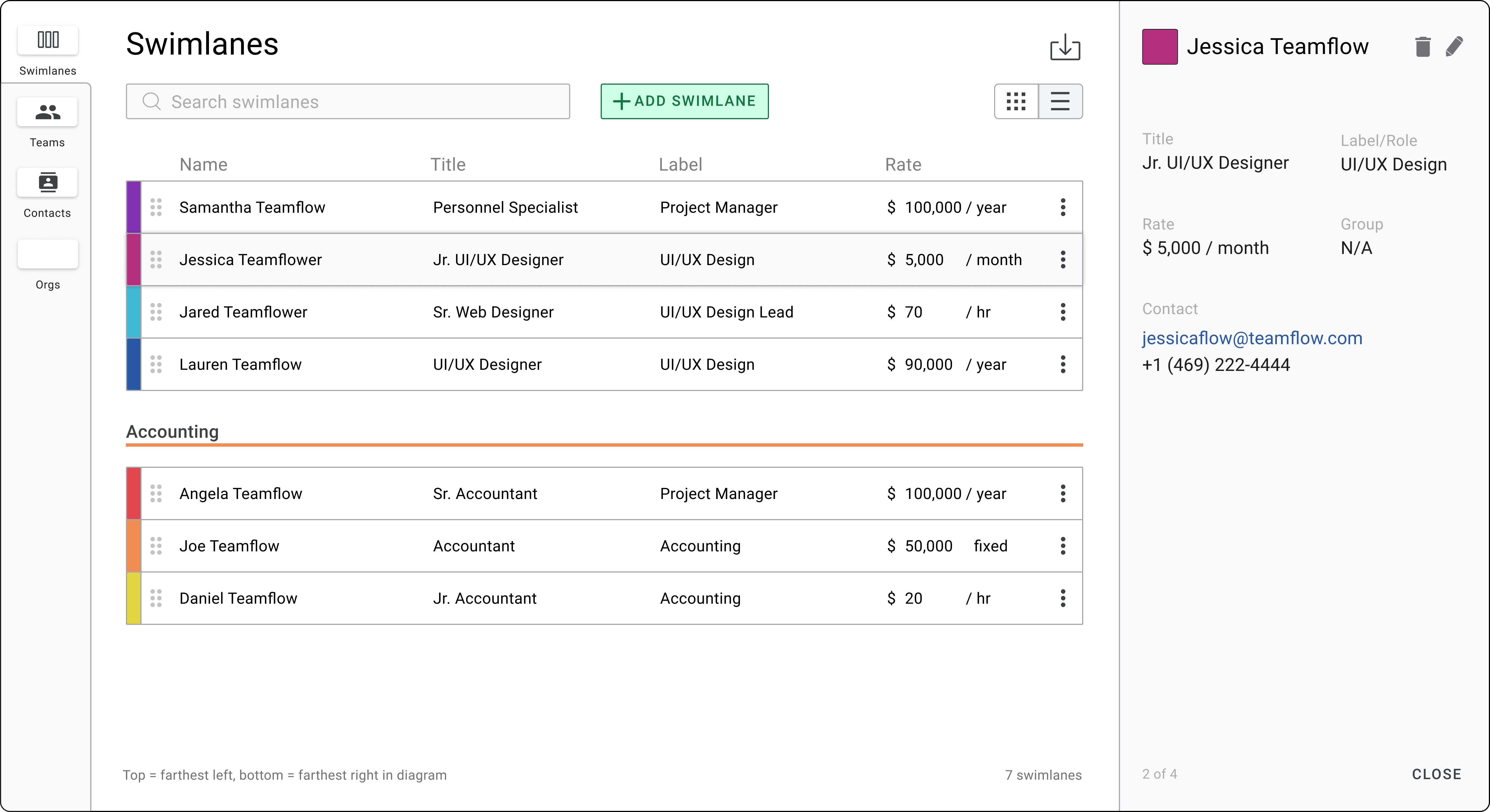Open the Swimlanes sidebar section
This screenshot has width=1490, height=812.
click(47, 51)
